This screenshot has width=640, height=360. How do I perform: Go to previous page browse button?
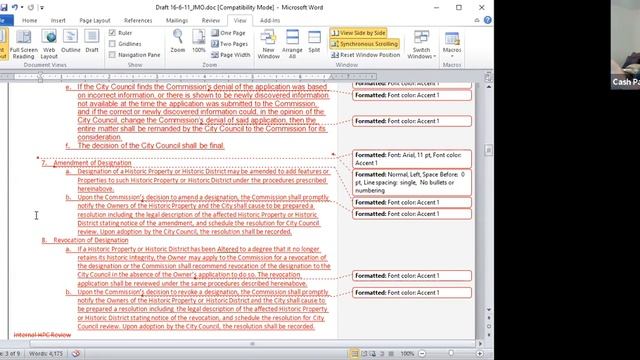tap(489, 318)
